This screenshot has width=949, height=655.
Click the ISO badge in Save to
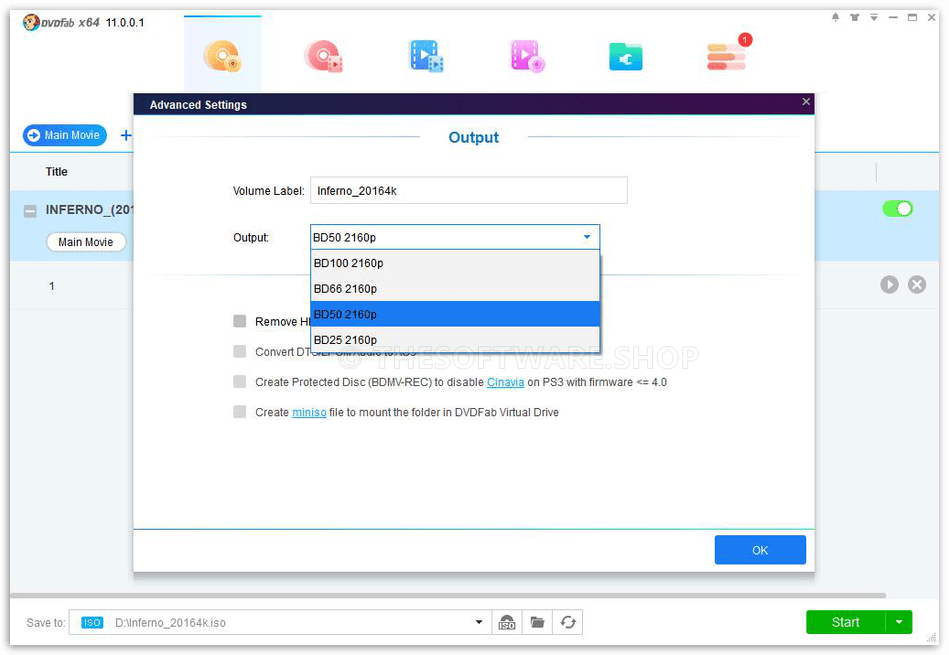click(x=92, y=622)
